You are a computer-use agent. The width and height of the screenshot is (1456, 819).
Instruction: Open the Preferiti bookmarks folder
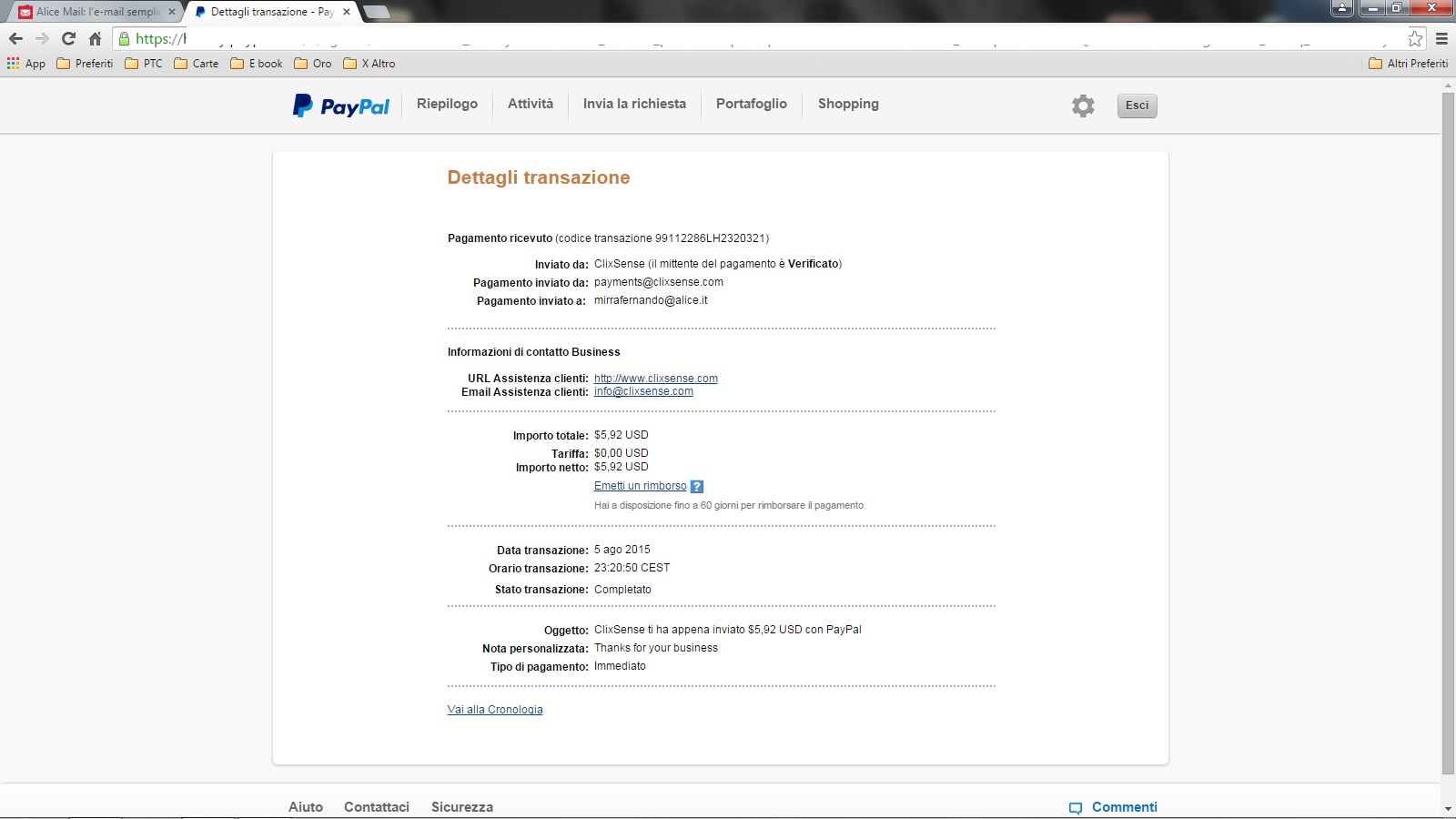pyautogui.click(x=85, y=64)
